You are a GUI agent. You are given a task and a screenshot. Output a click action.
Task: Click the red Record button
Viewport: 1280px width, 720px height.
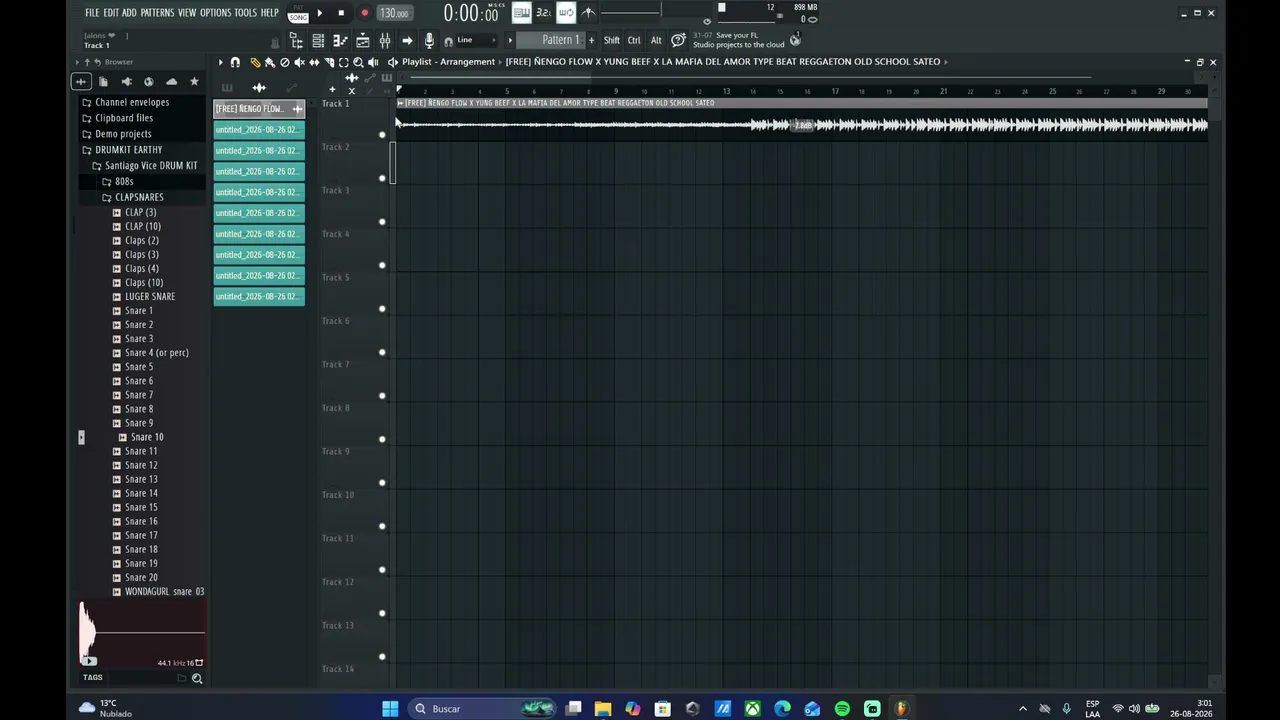click(x=364, y=13)
